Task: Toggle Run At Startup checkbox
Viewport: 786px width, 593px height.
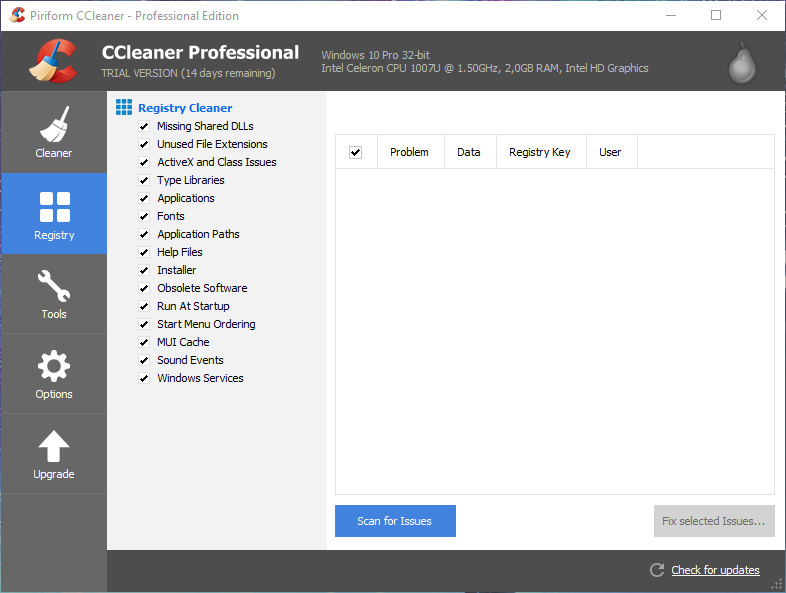Action: tap(144, 306)
